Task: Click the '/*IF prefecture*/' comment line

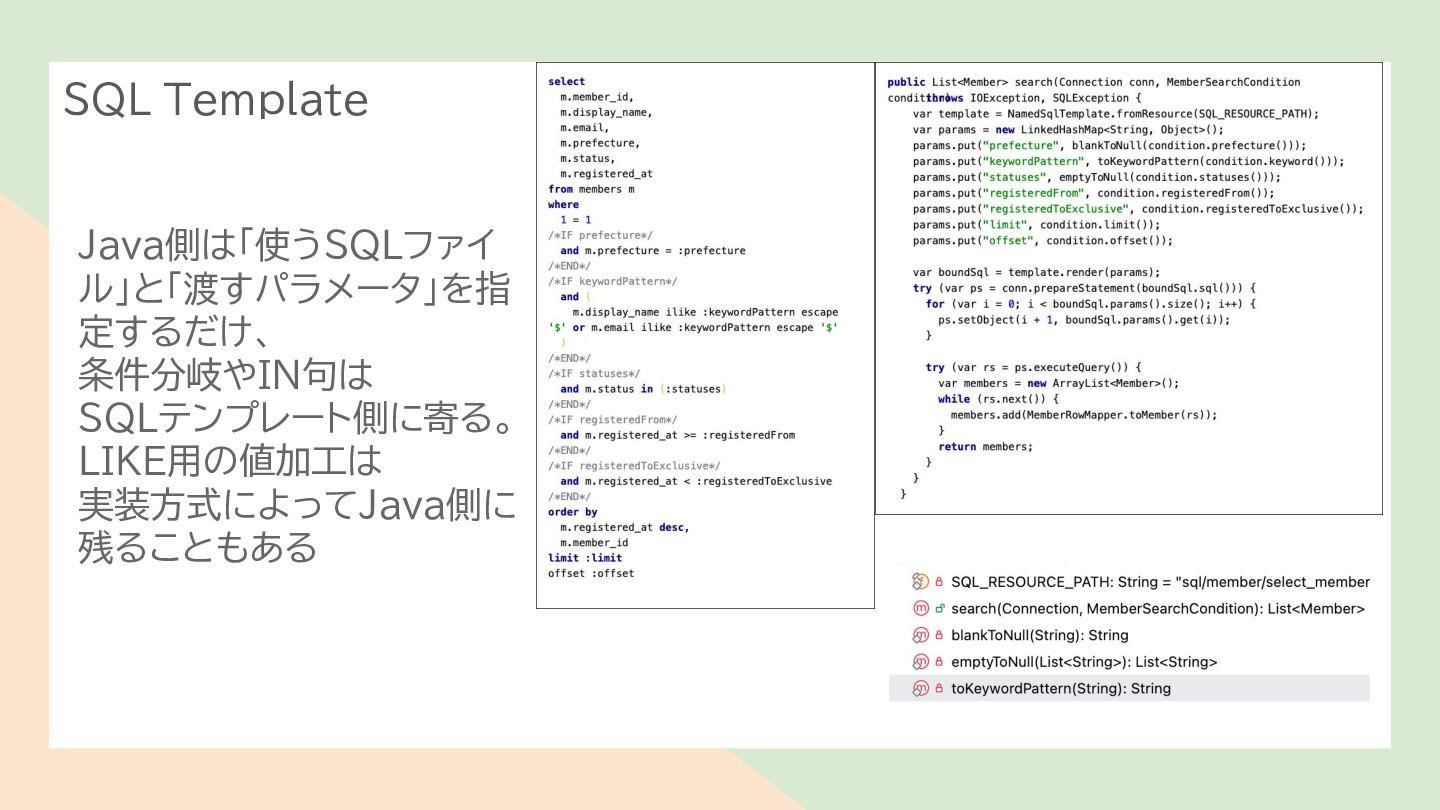Action: click(600, 235)
